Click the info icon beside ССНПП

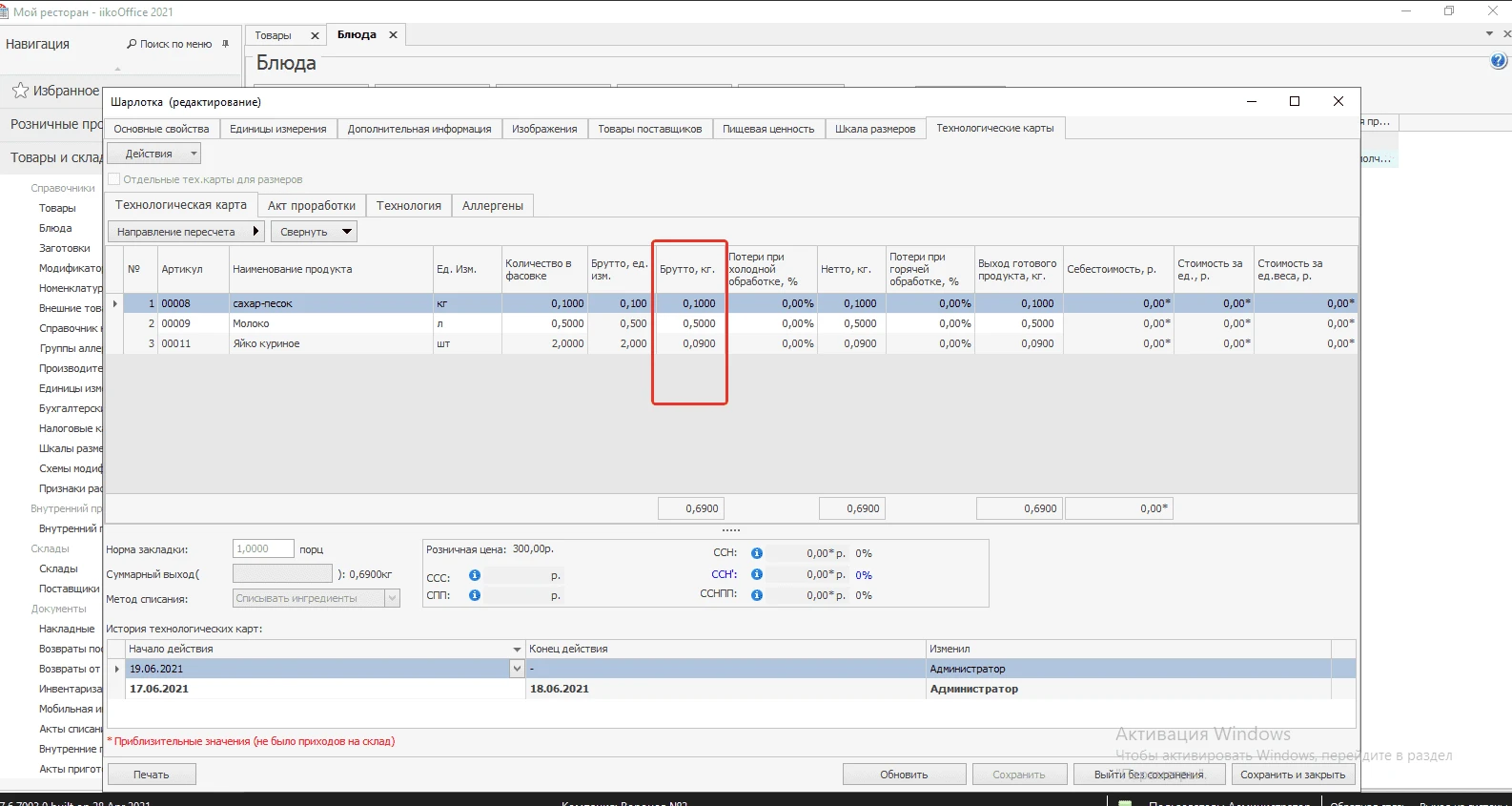[756, 594]
